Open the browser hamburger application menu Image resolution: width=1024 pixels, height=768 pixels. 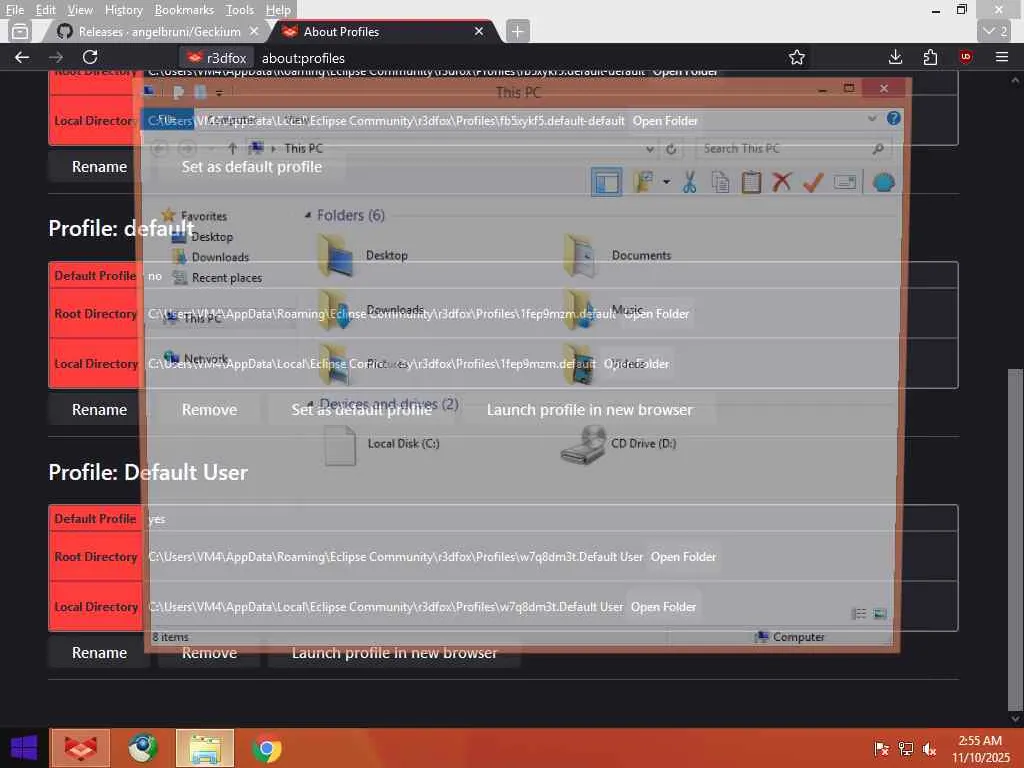(1001, 57)
